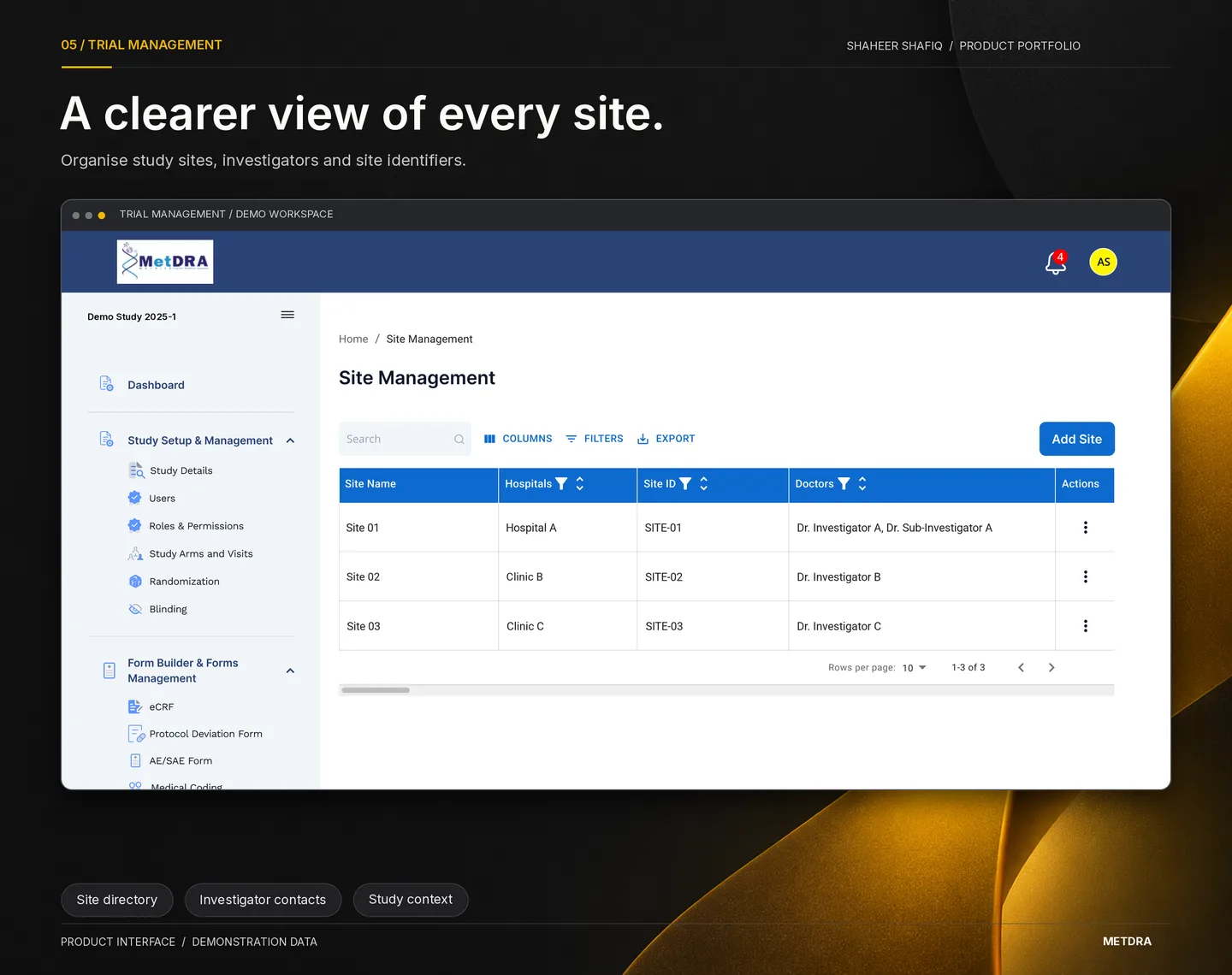This screenshot has width=1232, height=975.
Task: Open the notifications bell
Action: click(1056, 263)
